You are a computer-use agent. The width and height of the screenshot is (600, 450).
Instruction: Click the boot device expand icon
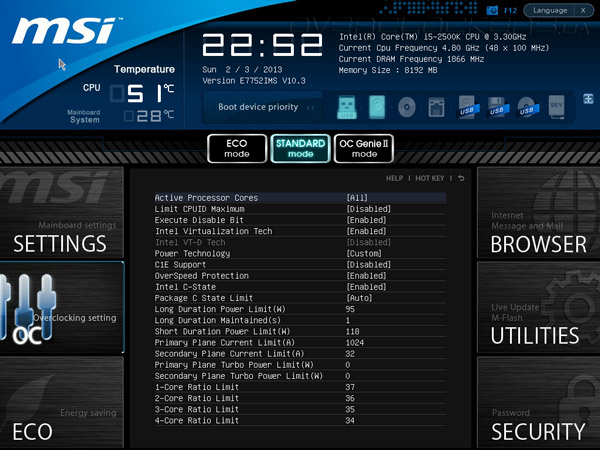(x=588, y=99)
